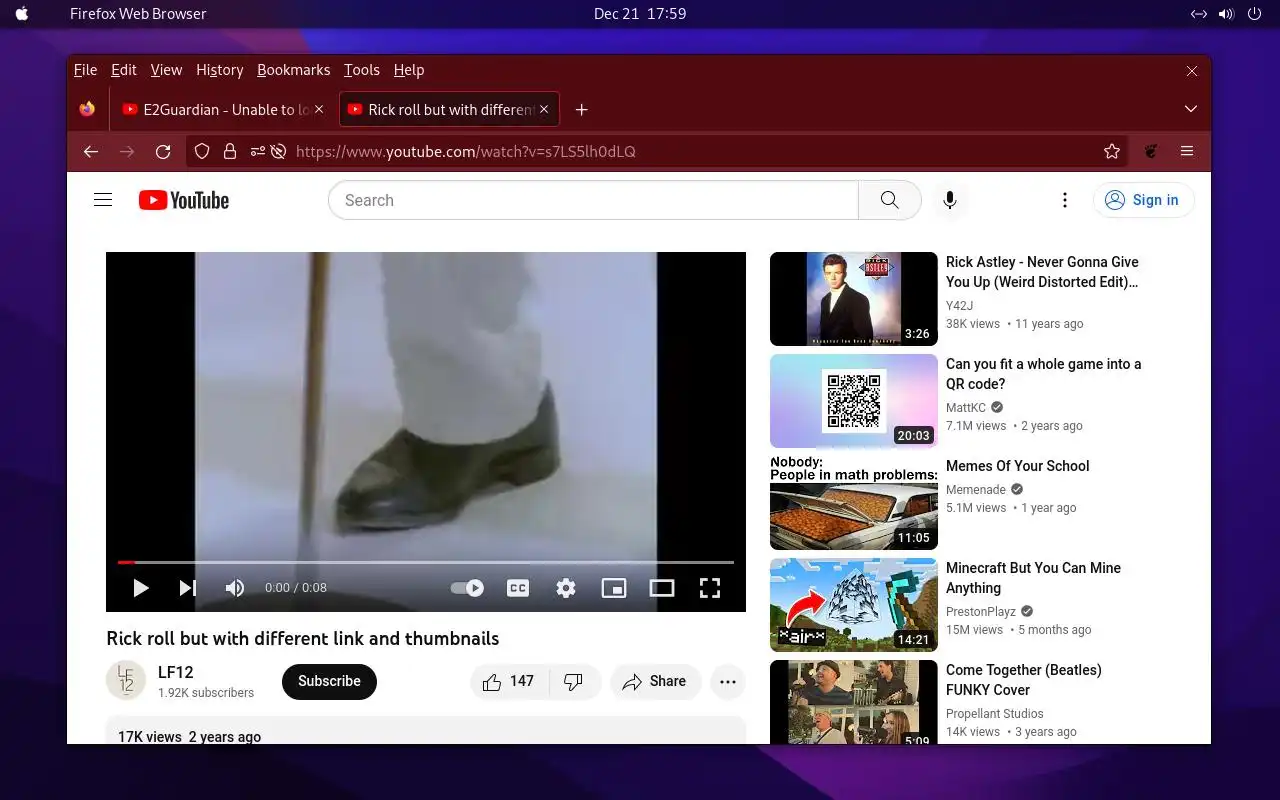
Task: Sign in to YouTube
Action: pyautogui.click(x=1143, y=200)
